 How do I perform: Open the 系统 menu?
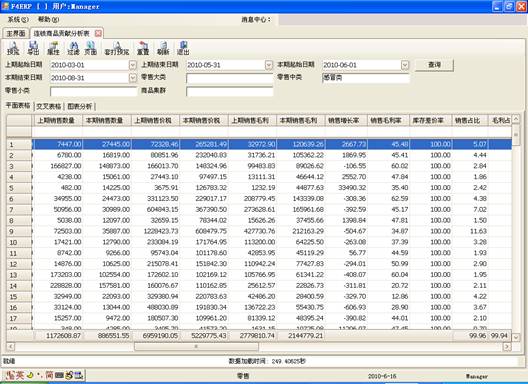[18, 20]
